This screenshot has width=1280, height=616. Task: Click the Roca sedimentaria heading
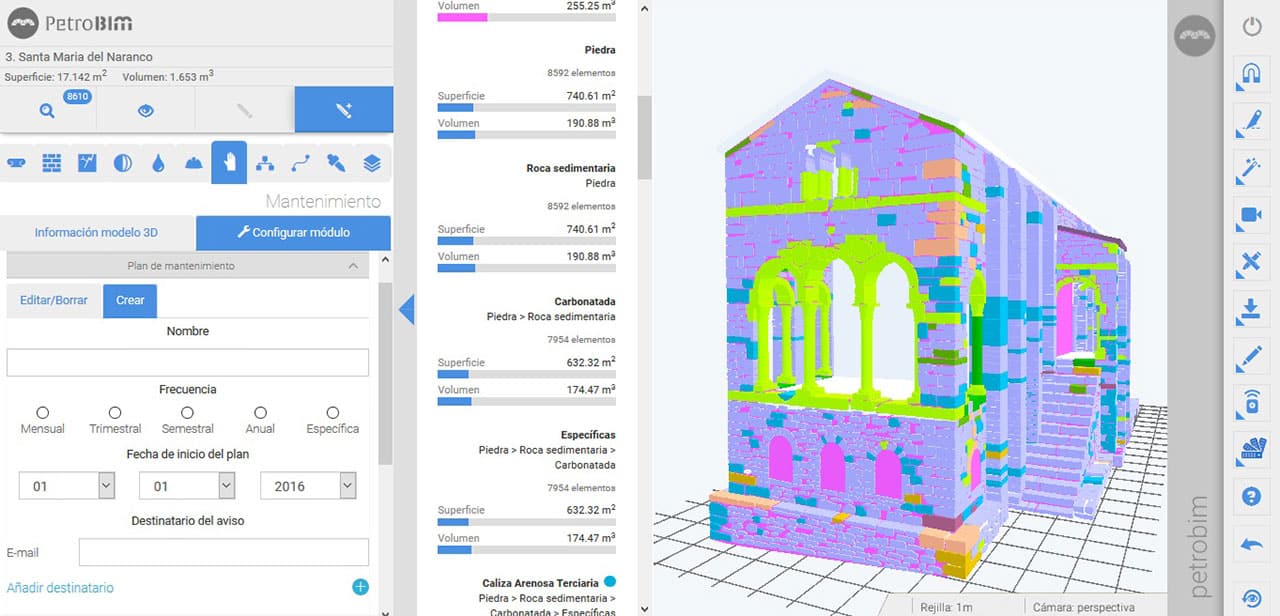tap(571, 168)
